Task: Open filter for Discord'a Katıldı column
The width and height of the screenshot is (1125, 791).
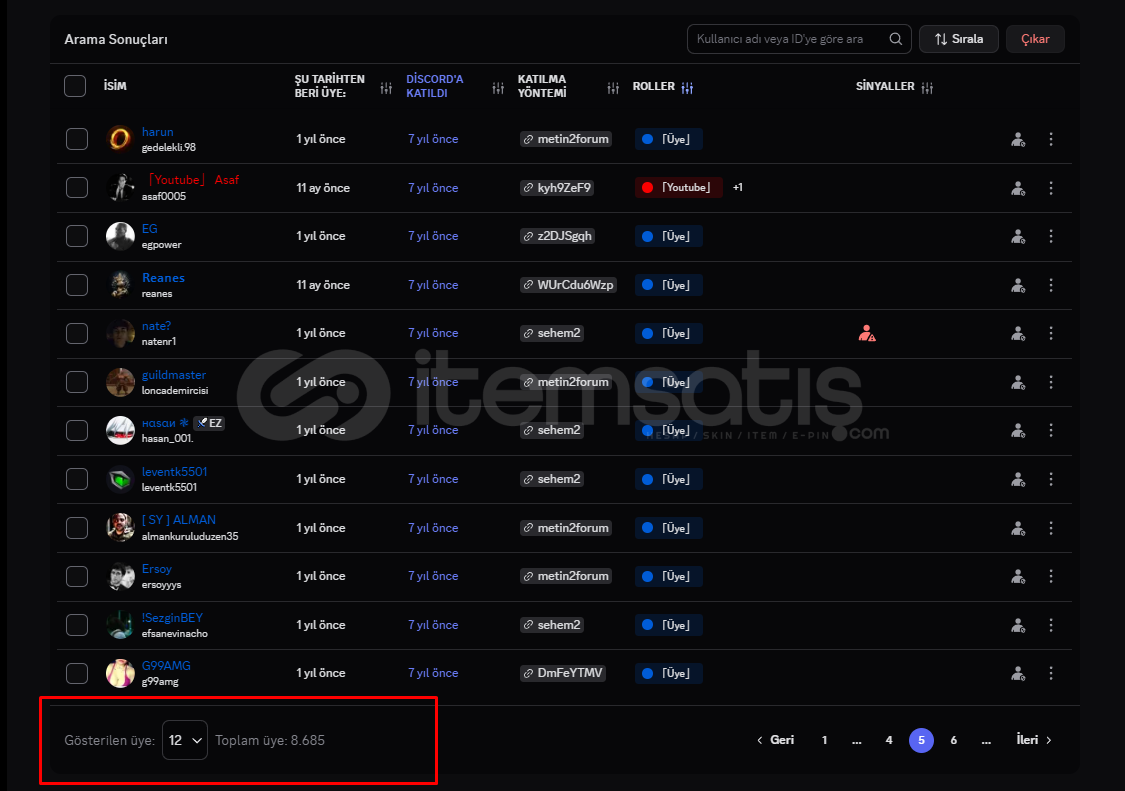Action: [x=498, y=88]
